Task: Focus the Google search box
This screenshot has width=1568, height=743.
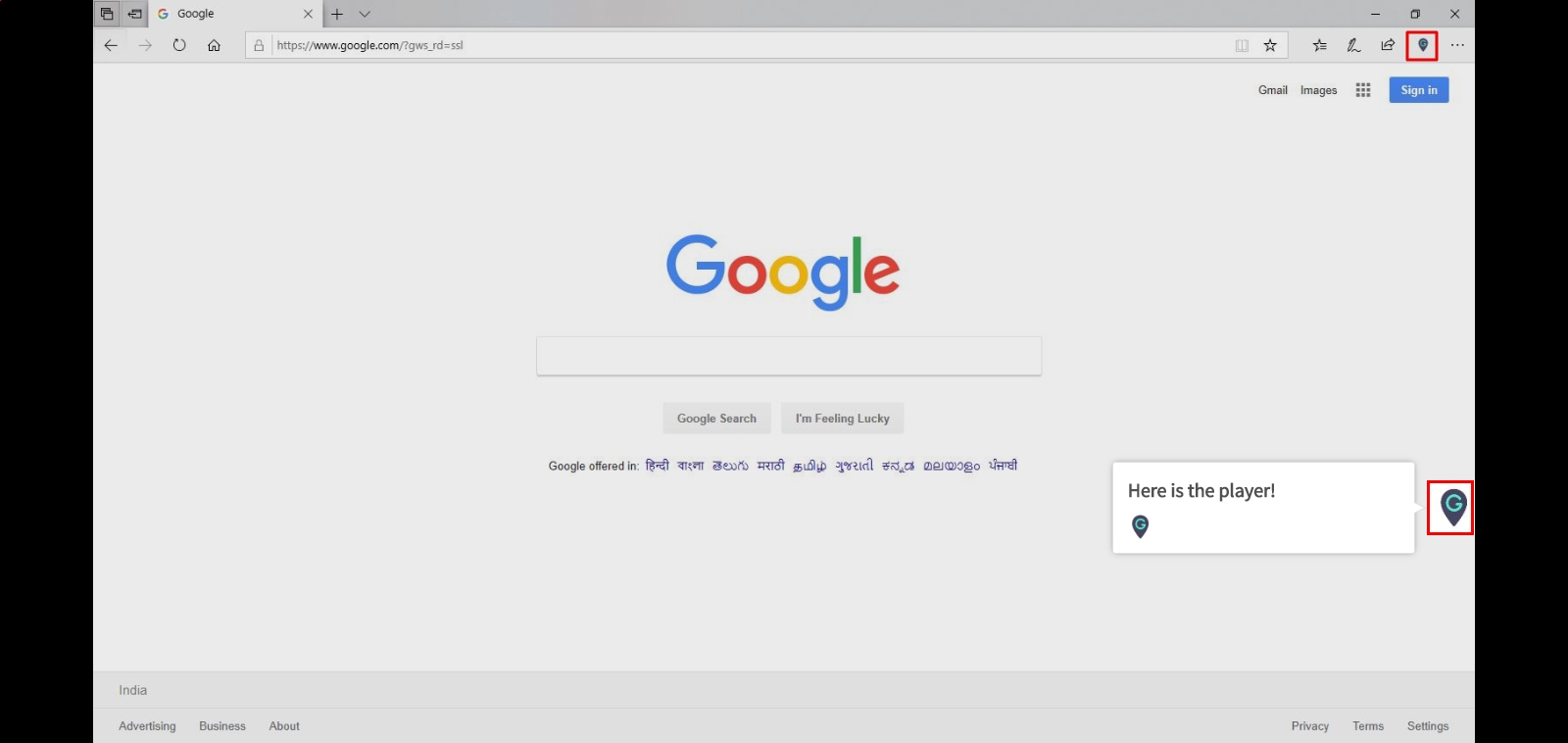Action: pos(789,356)
